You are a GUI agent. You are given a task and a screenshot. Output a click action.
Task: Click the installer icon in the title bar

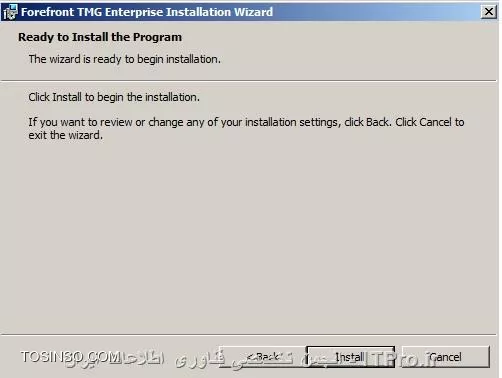coord(10,12)
